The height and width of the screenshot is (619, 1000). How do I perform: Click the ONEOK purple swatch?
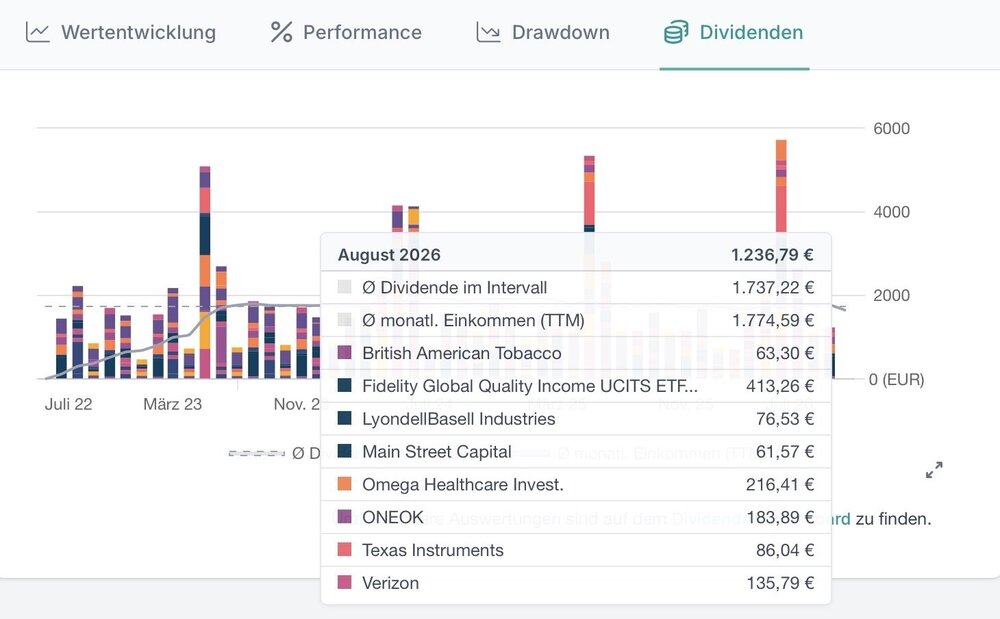click(344, 516)
